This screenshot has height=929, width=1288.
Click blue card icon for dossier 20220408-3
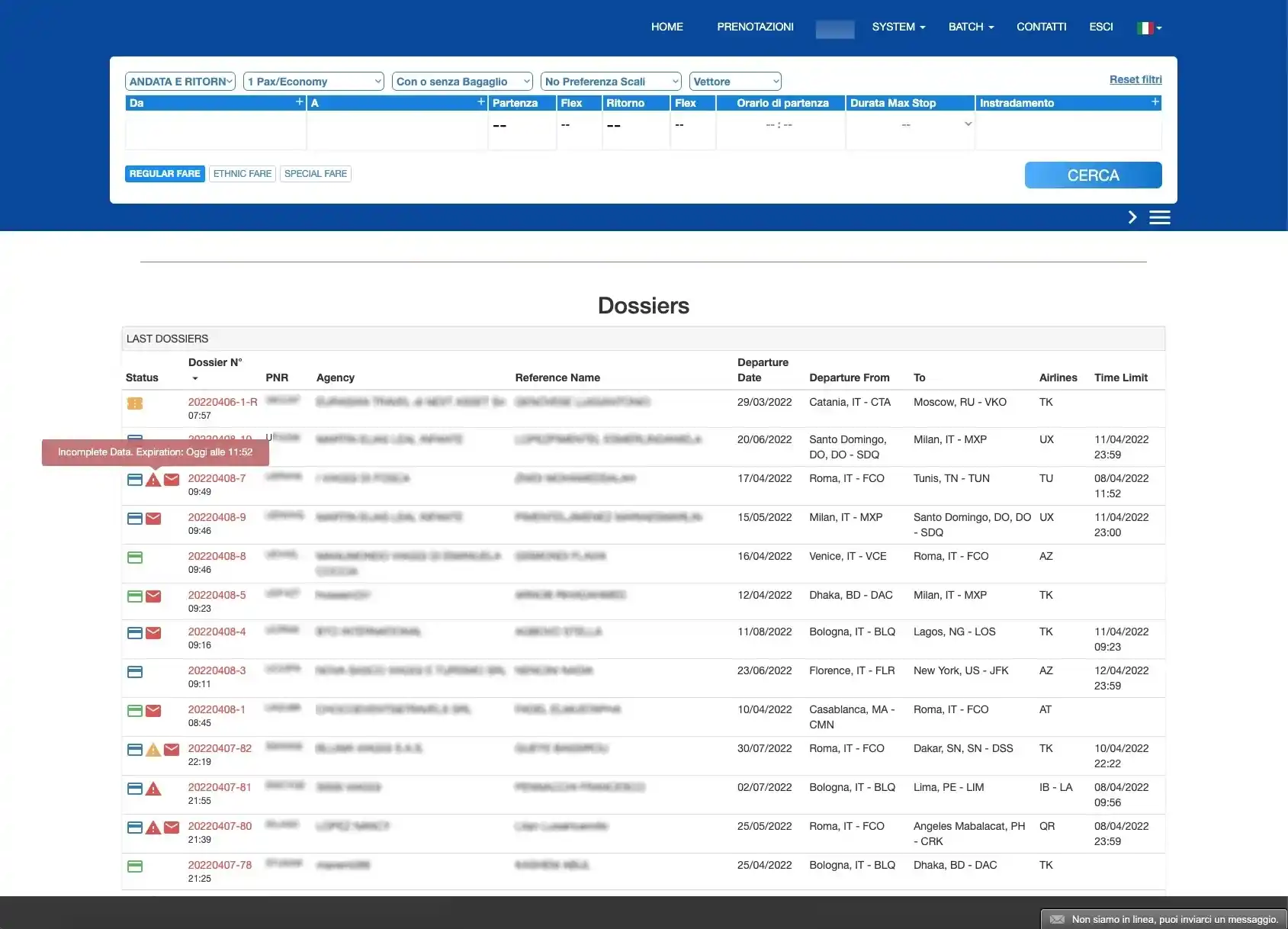pos(135,672)
